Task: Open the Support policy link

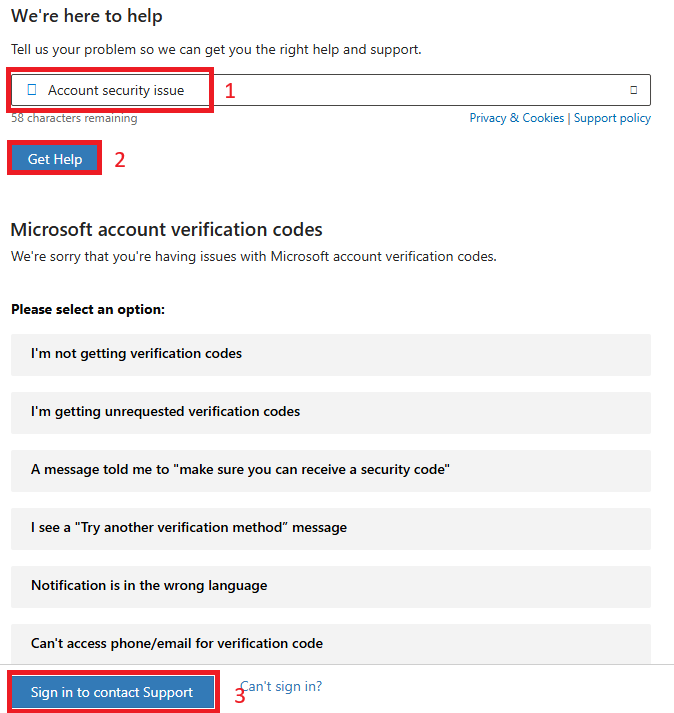Action: click(x=612, y=118)
